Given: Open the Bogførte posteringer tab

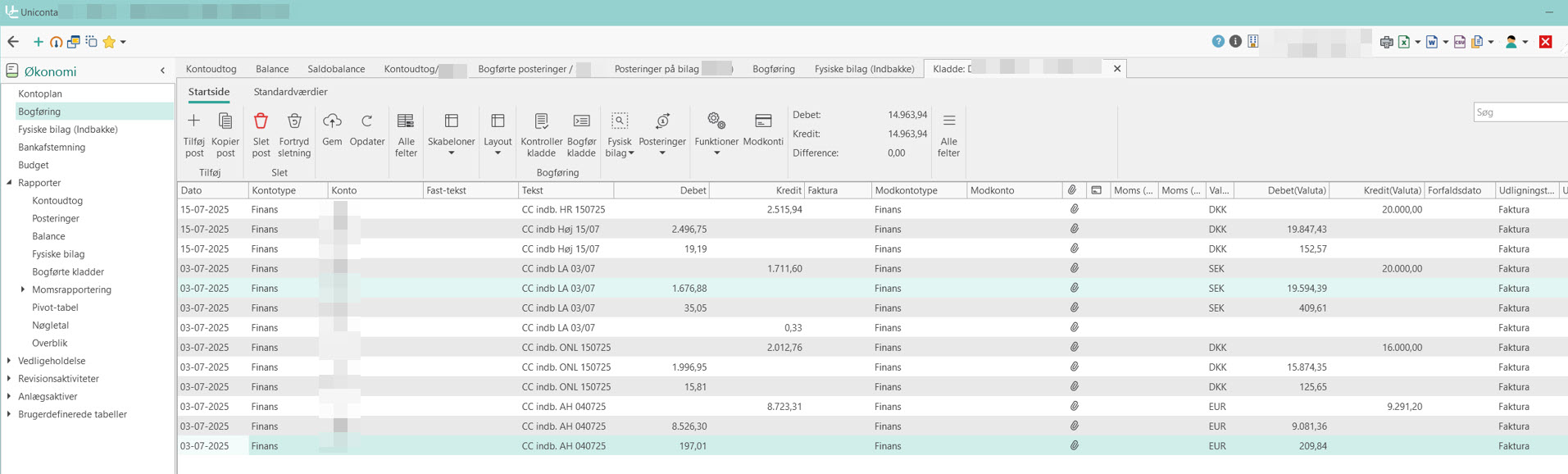Looking at the screenshot, I should point(534,69).
